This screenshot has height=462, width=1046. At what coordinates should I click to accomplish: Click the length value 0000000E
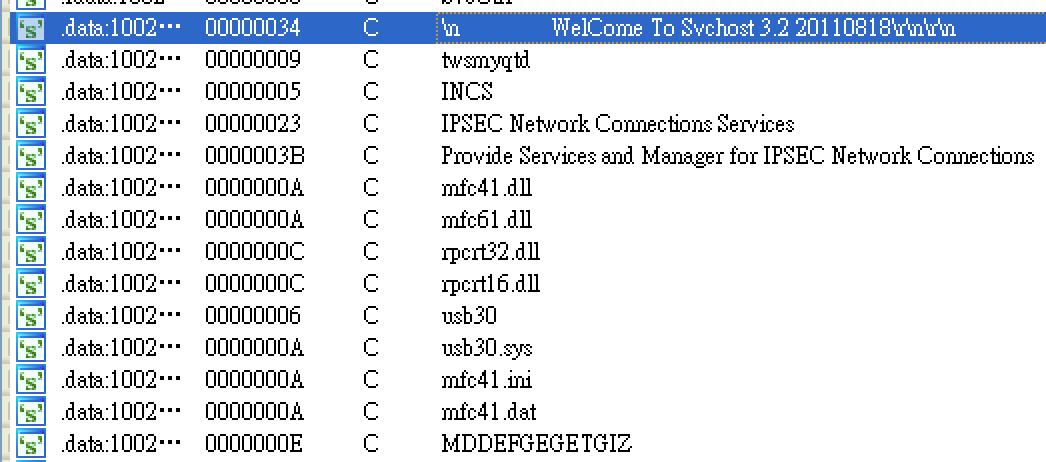(254, 444)
